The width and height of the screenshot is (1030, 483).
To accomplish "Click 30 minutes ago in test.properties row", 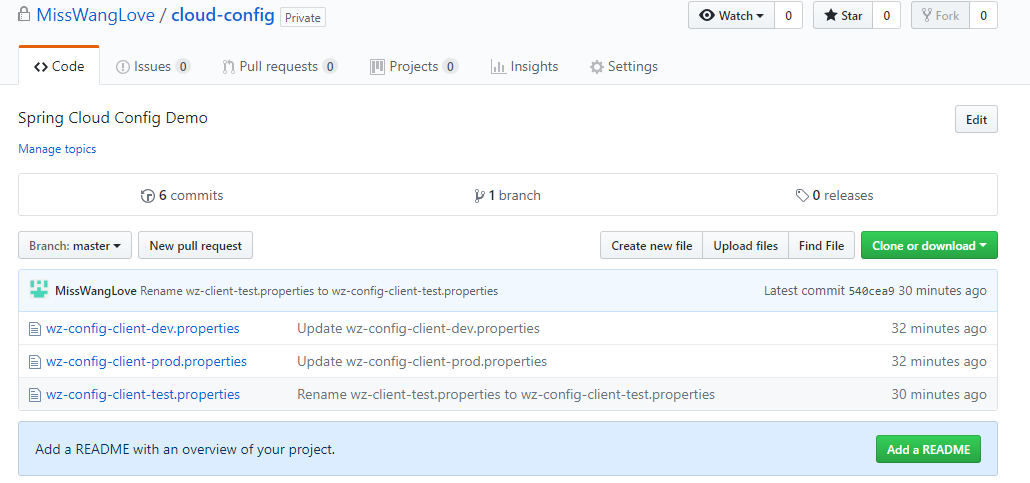I will [x=939, y=394].
